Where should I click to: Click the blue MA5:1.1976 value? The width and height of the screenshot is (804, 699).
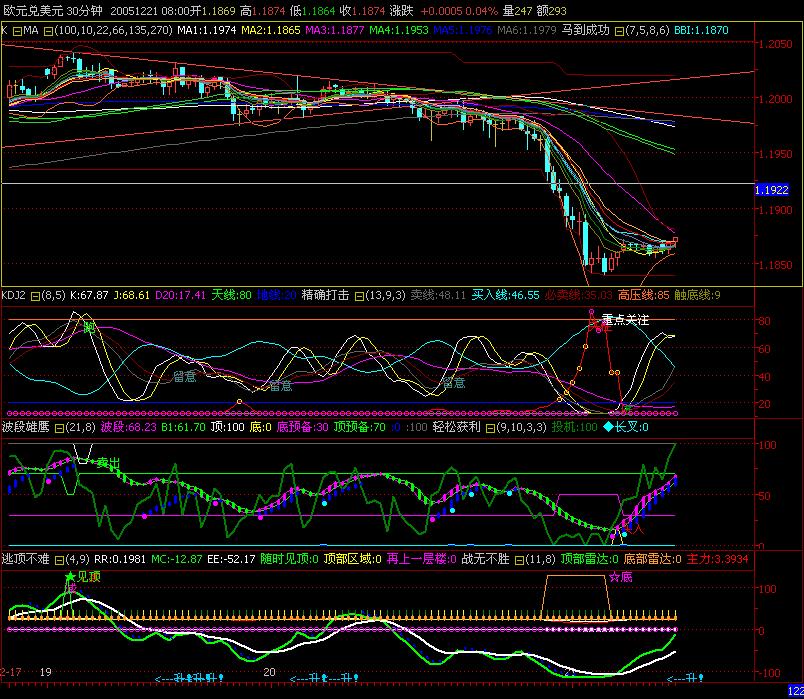click(463, 30)
